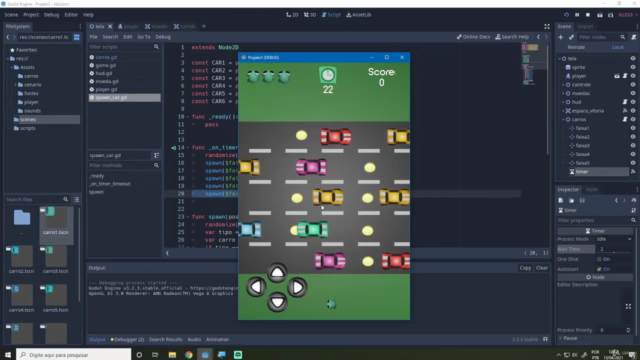Expand the controle node in scene tree

click(x=563, y=85)
